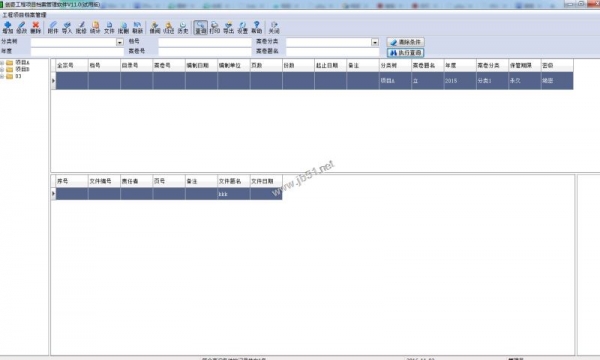Click the 借阅 (Borrow) toolbar icon

[x=155, y=28]
